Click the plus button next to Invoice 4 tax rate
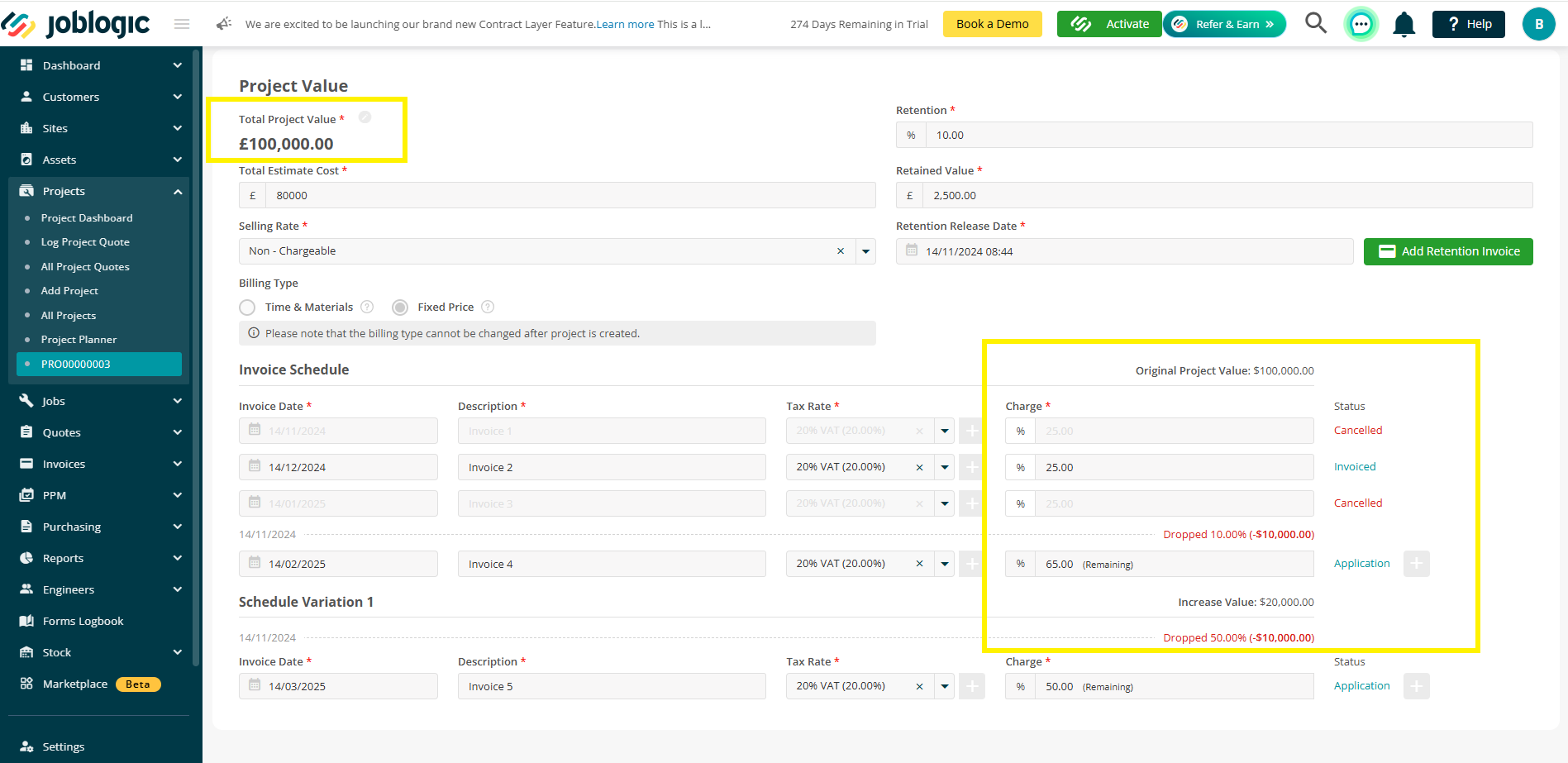 (x=972, y=564)
